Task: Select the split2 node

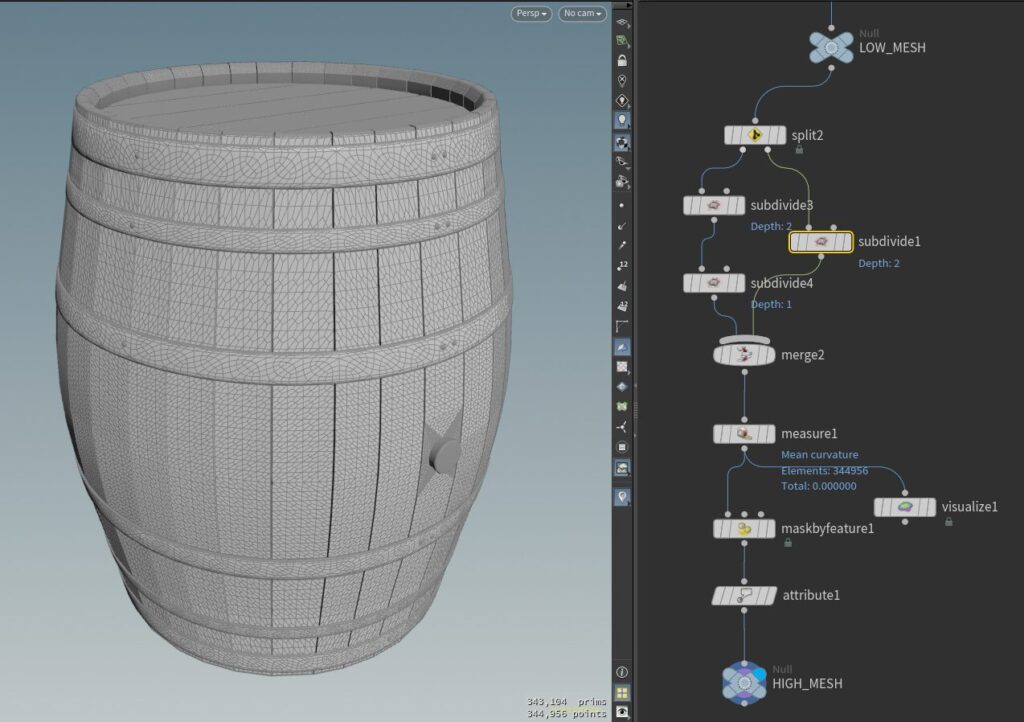Action: 755,134
